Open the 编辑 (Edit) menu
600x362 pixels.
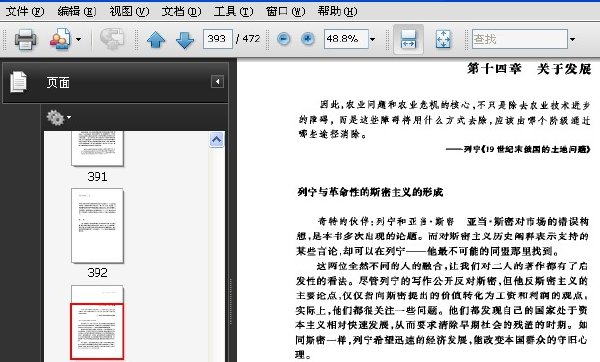point(77,11)
